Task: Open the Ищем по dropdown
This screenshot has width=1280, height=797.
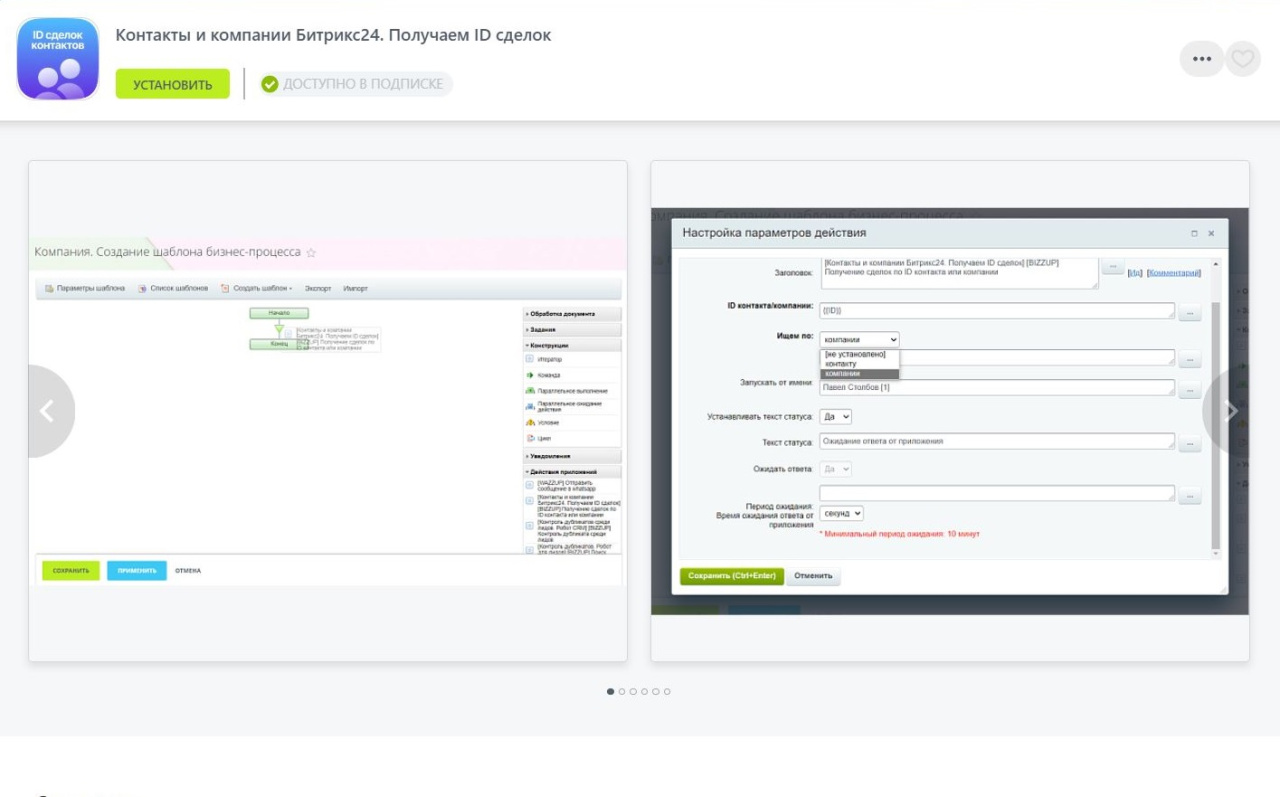Action: coord(859,339)
